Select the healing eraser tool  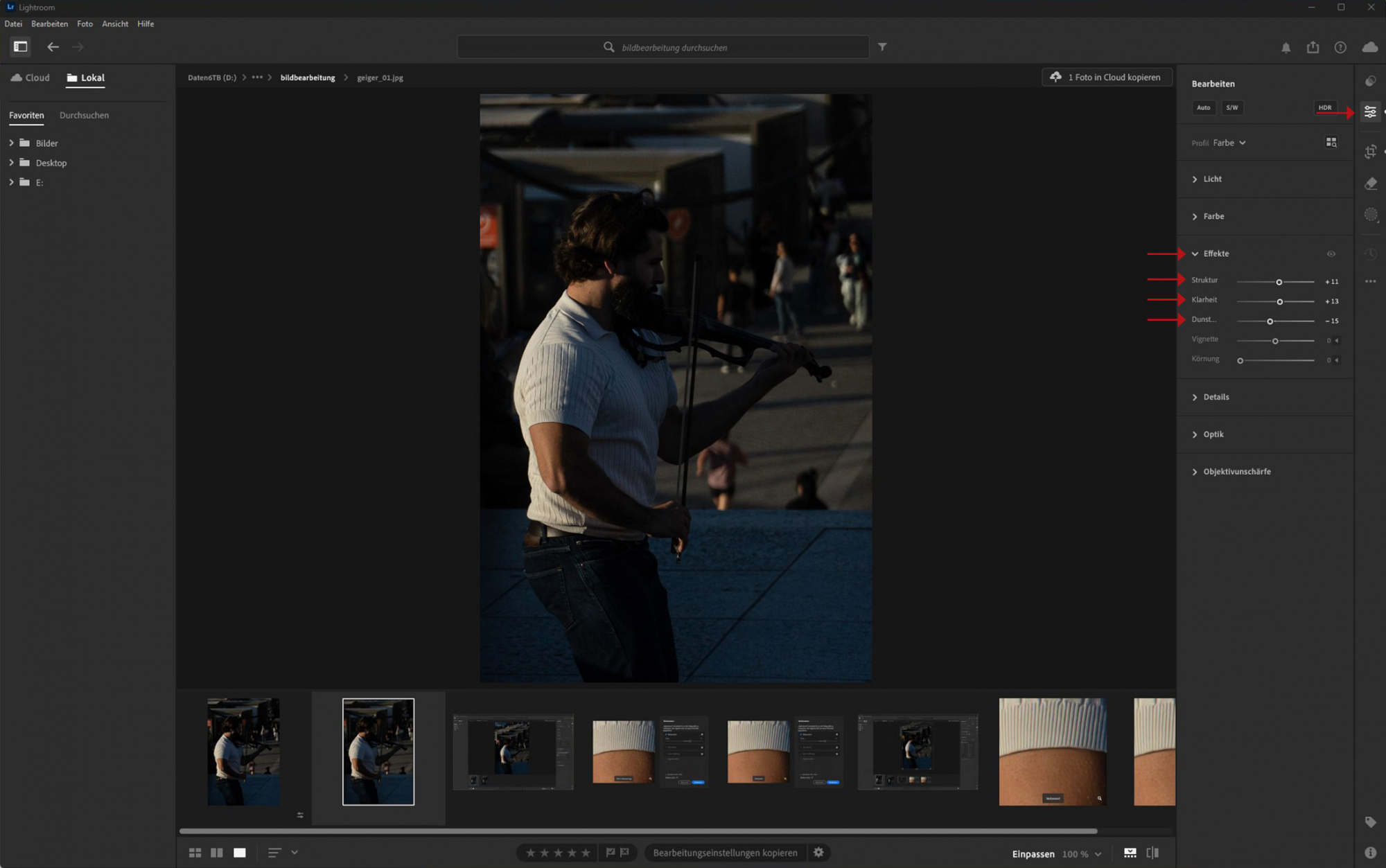click(1370, 184)
